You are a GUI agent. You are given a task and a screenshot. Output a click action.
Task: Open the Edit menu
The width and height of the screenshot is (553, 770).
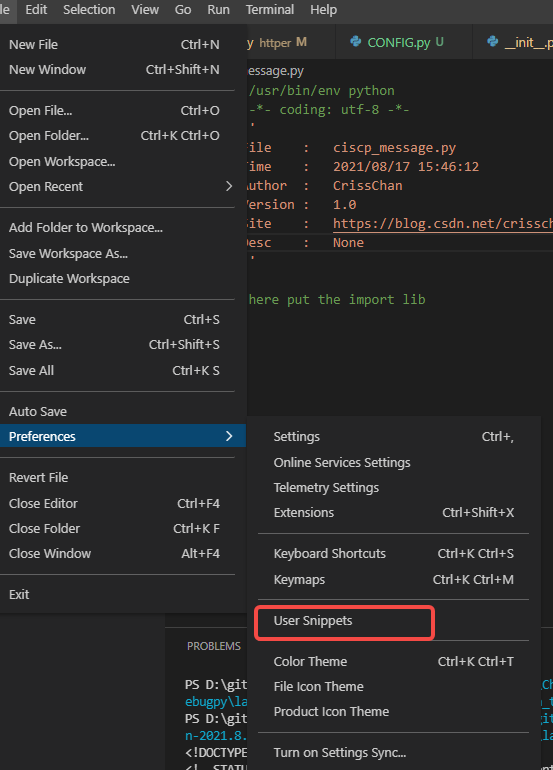pyautogui.click(x=36, y=9)
